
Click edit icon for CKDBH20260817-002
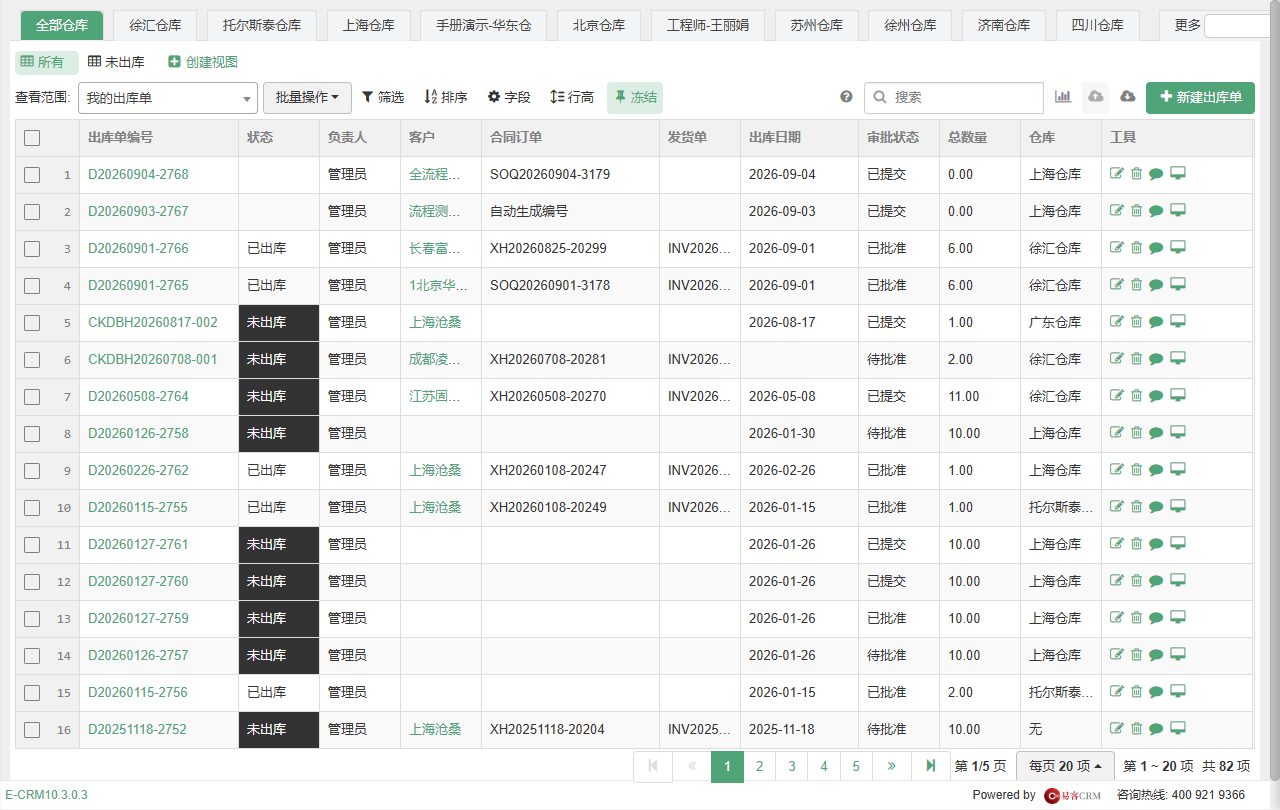tap(1117, 321)
